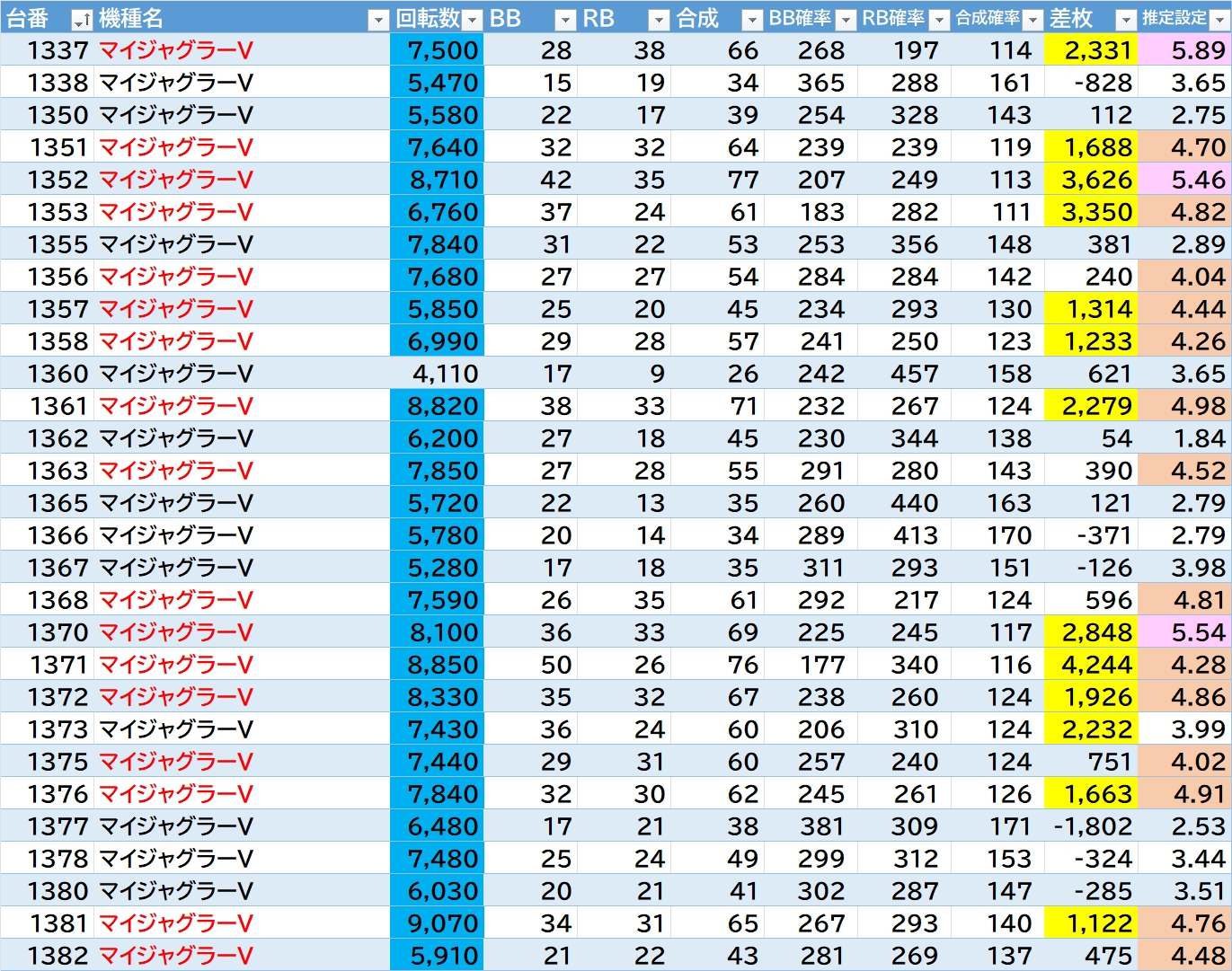Open the BB column filter dropdown
This screenshot has width=1232, height=971.
click(x=565, y=20)
